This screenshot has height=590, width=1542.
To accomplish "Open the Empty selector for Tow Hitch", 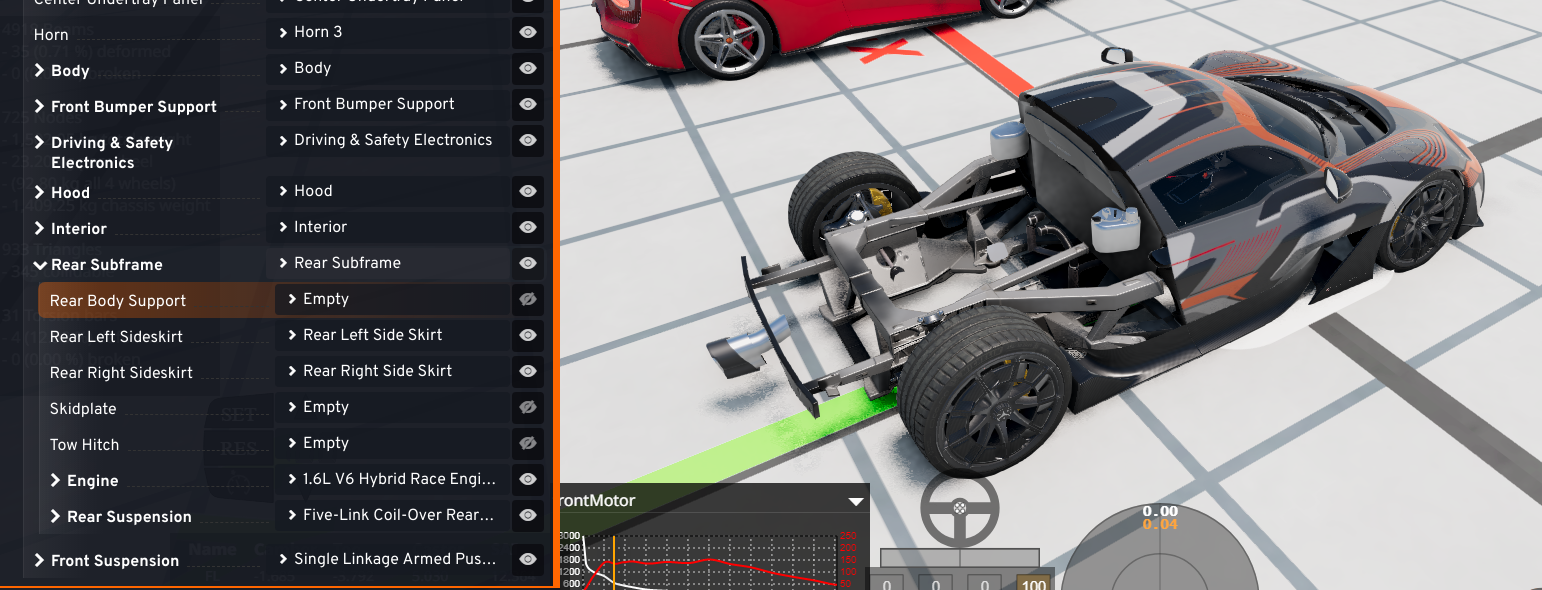I will 392,443.
